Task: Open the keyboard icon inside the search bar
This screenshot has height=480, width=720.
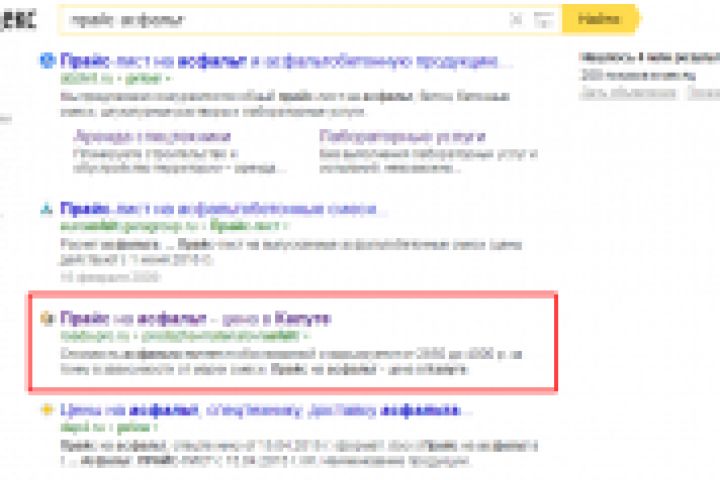Action: tap(544, 20)
